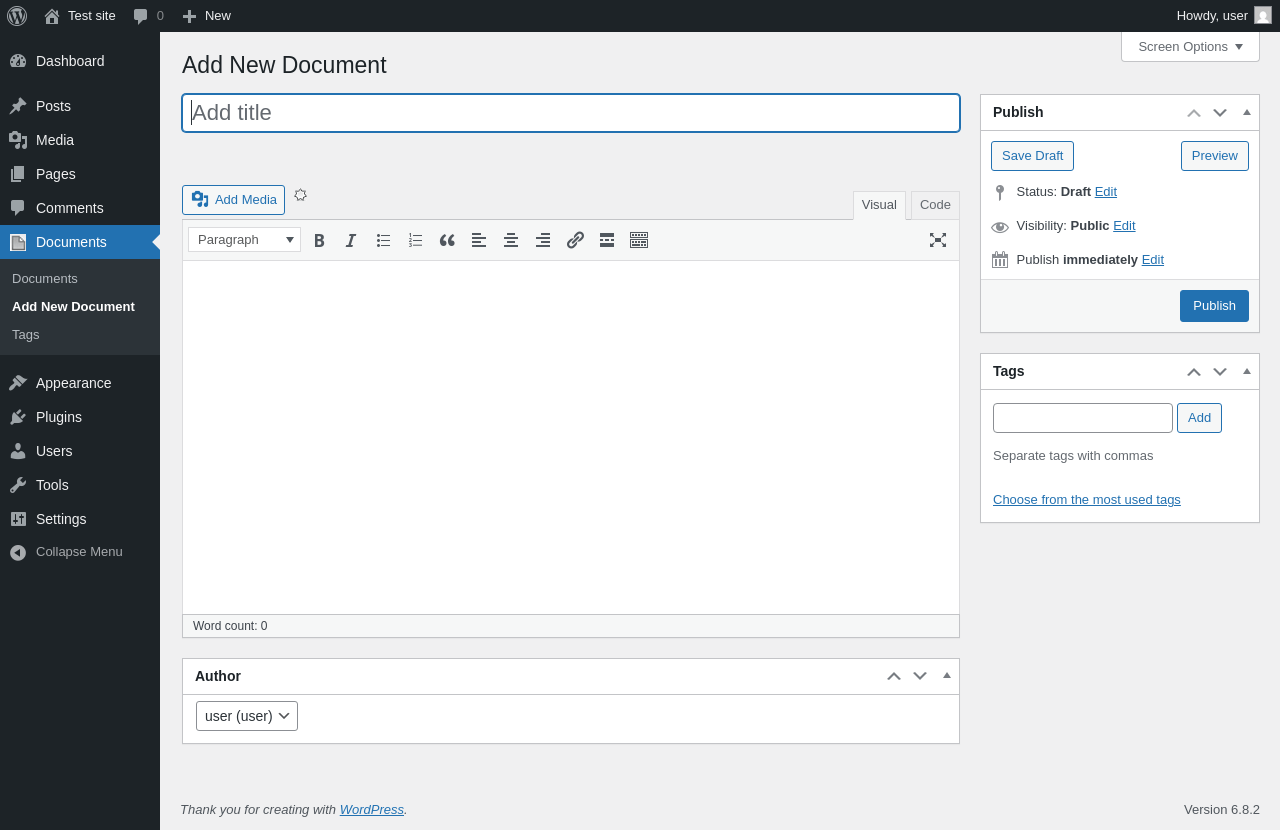Focus the tags input field

coord(1083,418)
